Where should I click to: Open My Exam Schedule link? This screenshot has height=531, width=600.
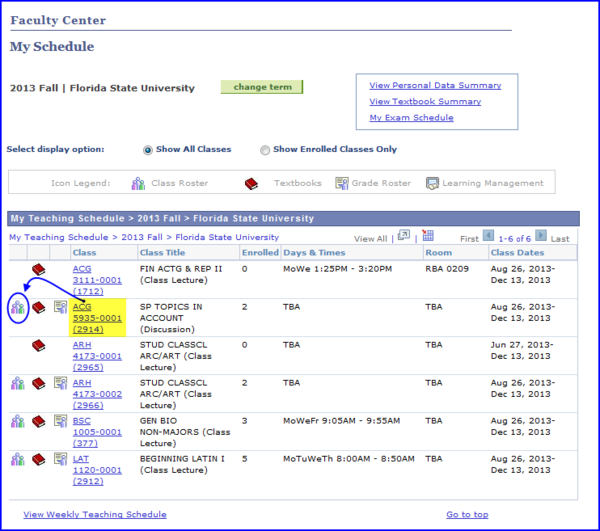[411, 118]
